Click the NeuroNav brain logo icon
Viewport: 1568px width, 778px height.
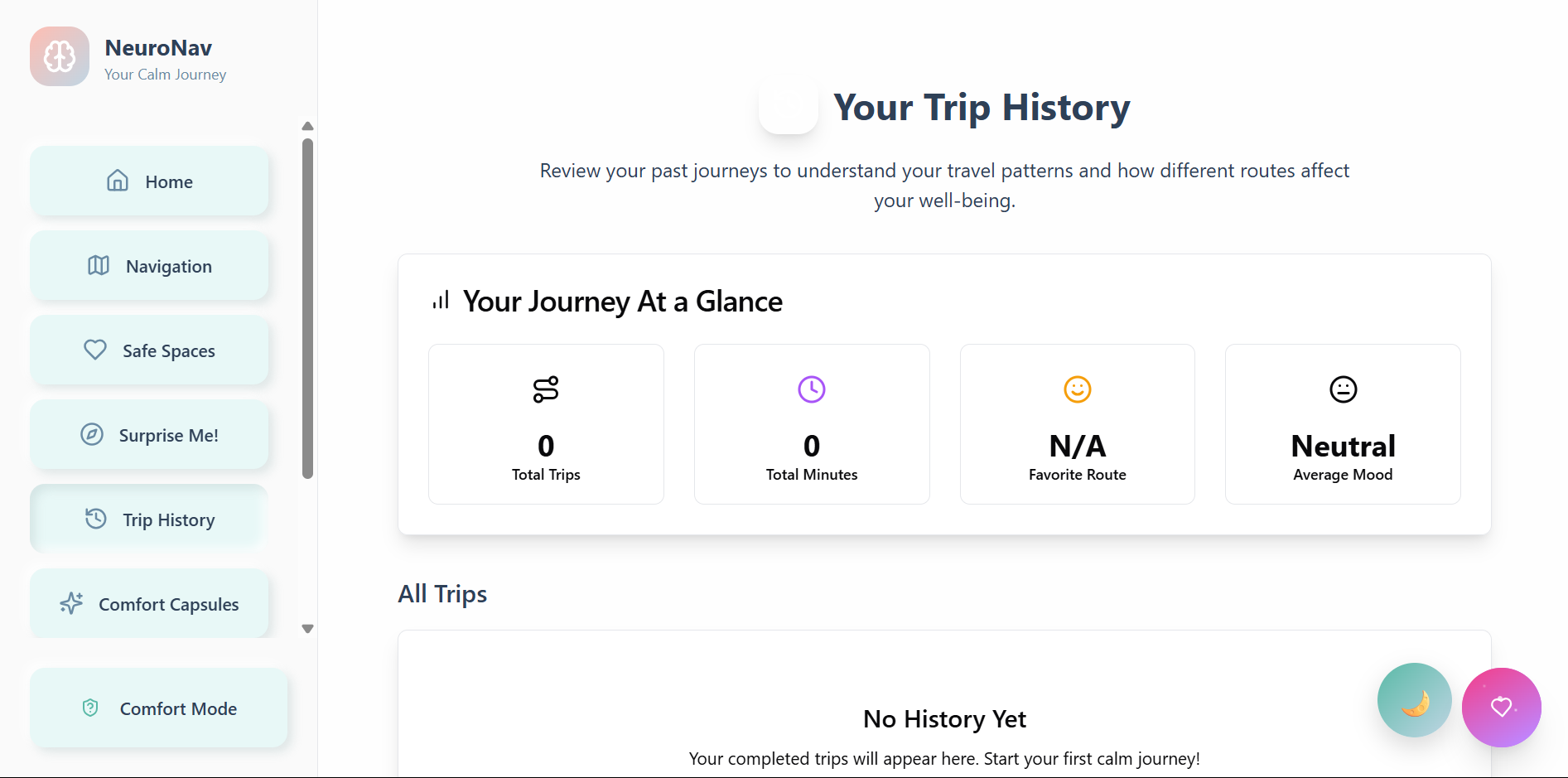(x=60, y=56)
